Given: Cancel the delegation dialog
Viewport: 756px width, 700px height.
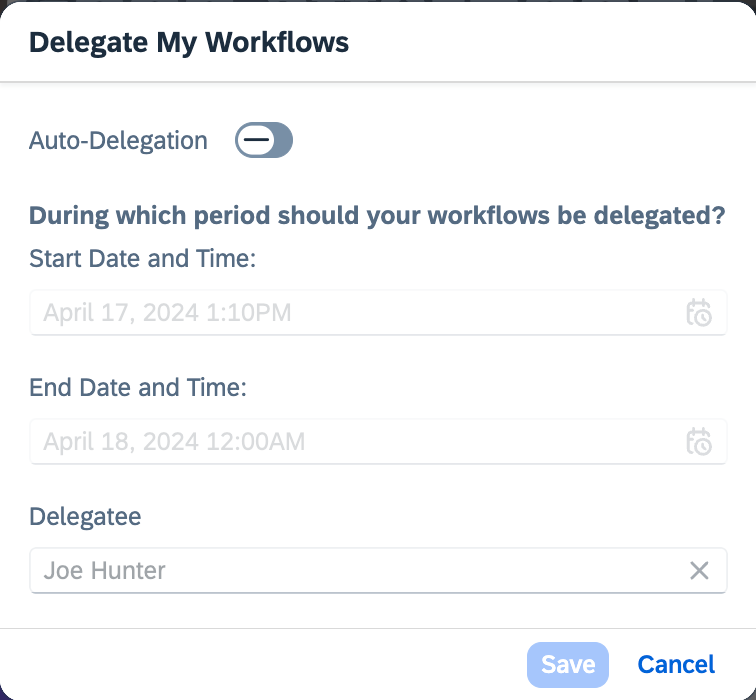Looking at the screenshot, I should click(676, 664).
